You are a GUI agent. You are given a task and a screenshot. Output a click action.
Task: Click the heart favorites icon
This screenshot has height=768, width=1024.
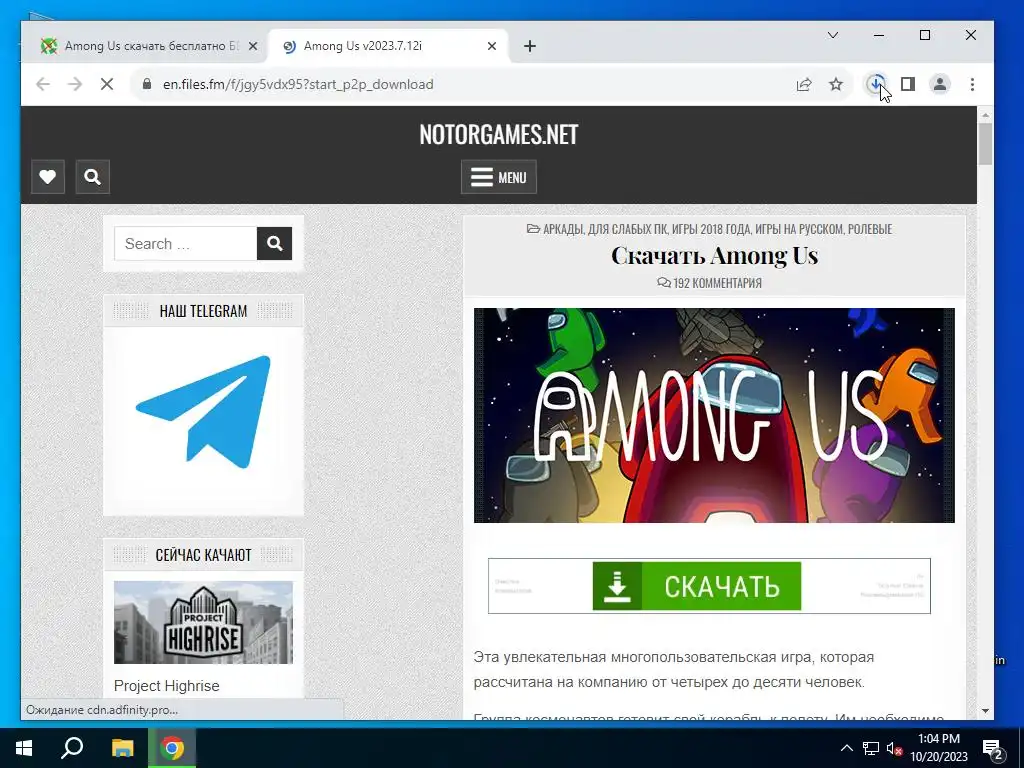tap(48, 176)
